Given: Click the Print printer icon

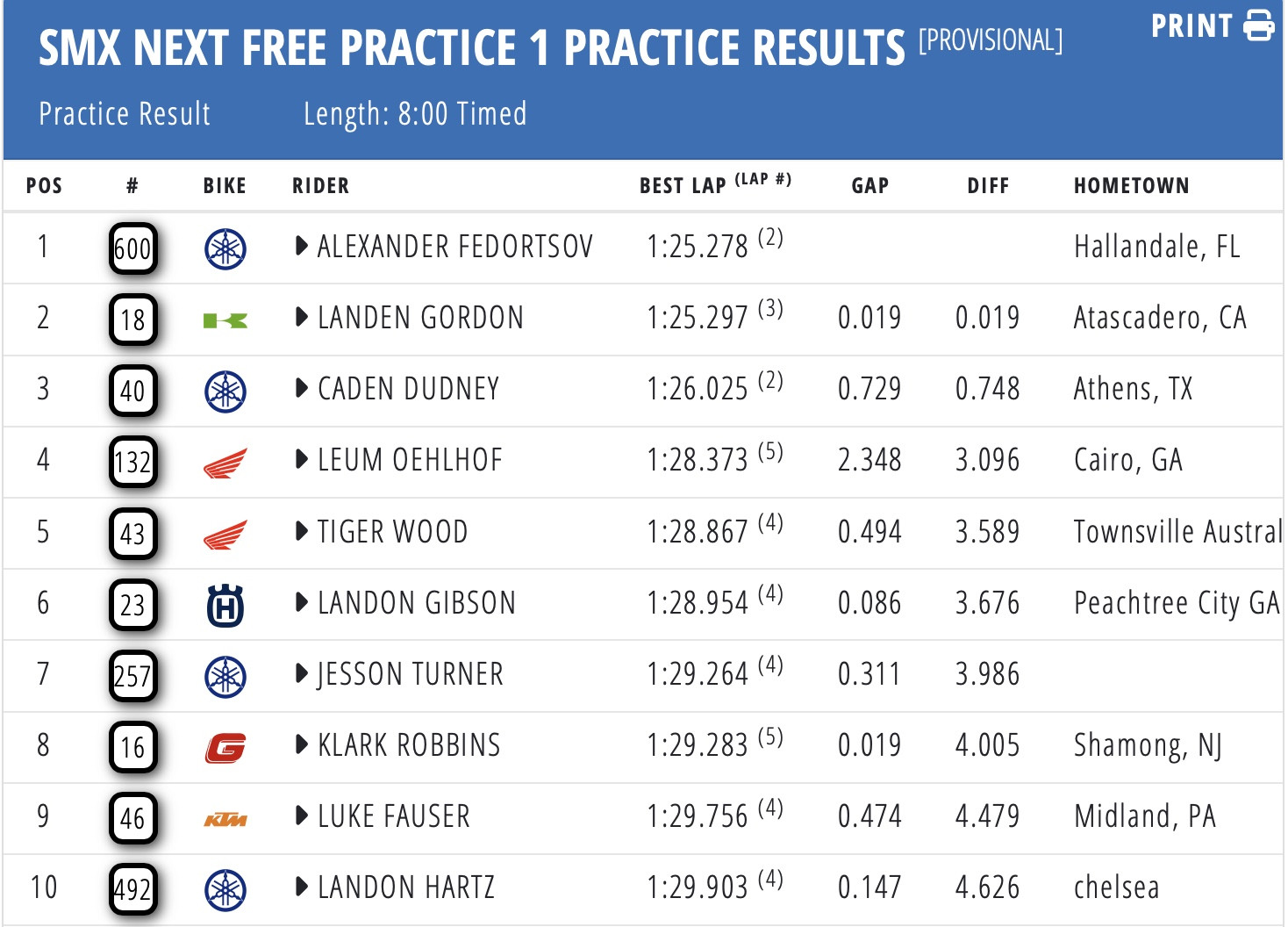Looking at the screenshot, I should click(1259, 25).
